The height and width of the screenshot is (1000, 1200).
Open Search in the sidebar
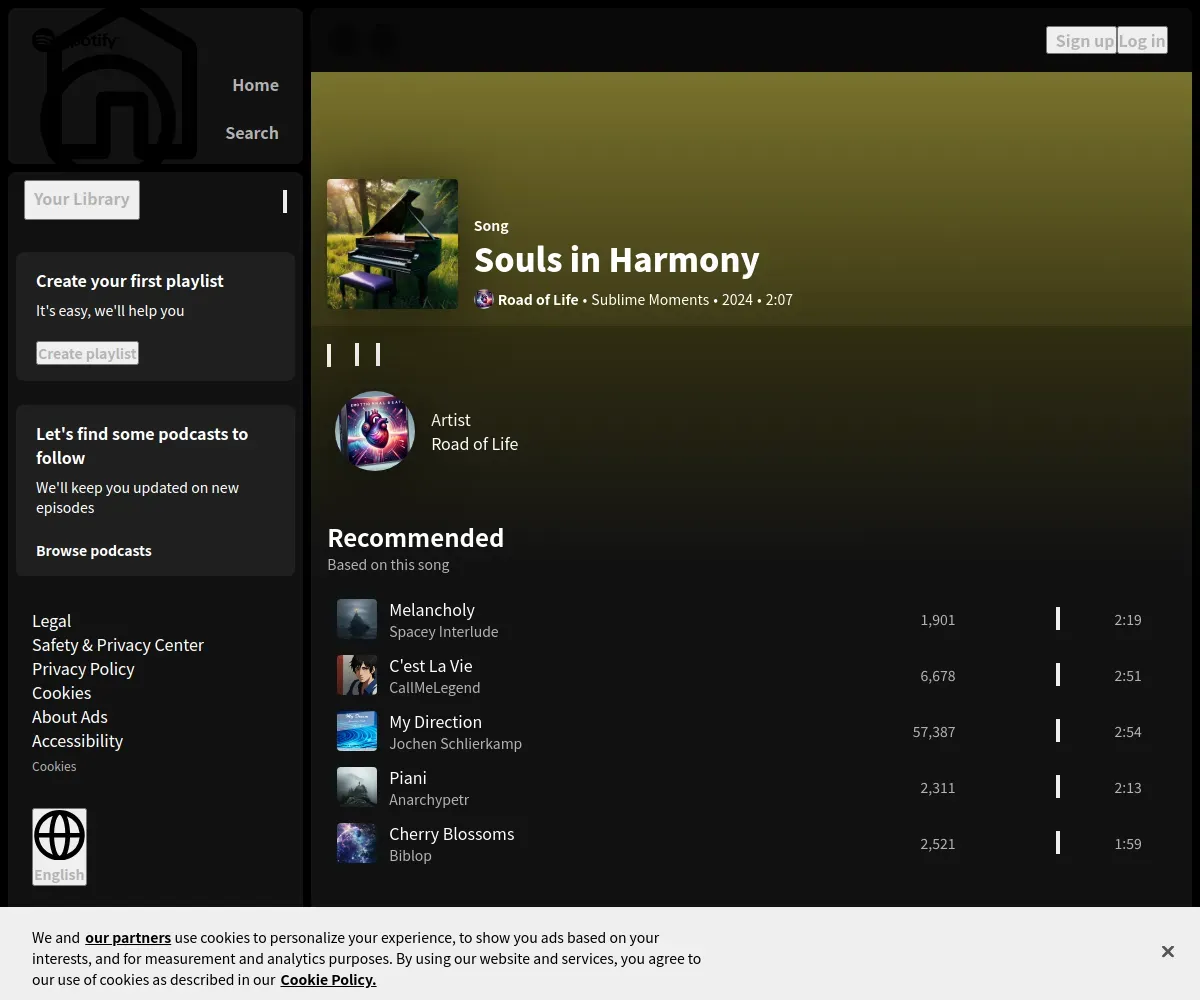point(252,133)
